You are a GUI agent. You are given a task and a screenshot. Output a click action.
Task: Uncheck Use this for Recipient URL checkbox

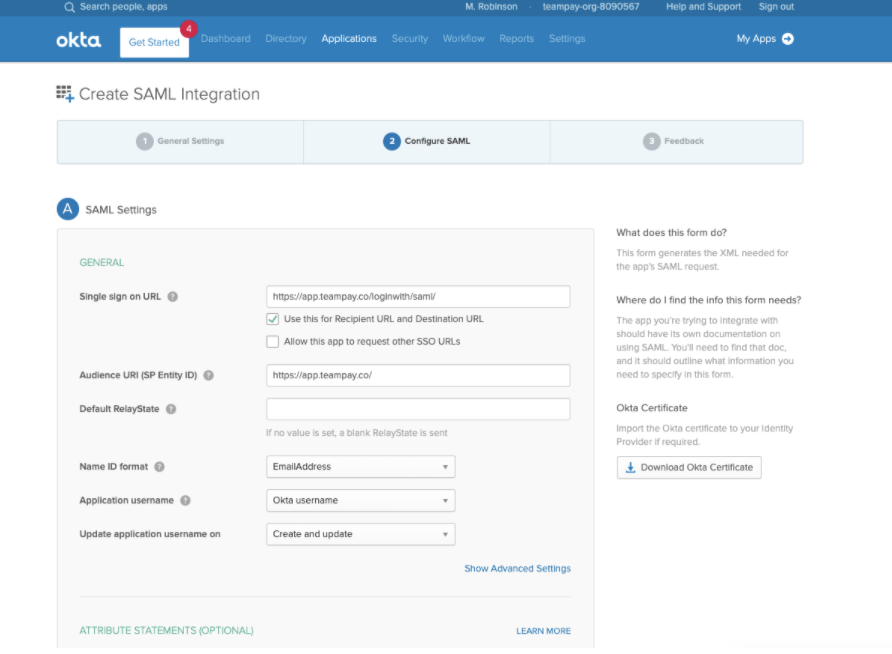point(272,319)
